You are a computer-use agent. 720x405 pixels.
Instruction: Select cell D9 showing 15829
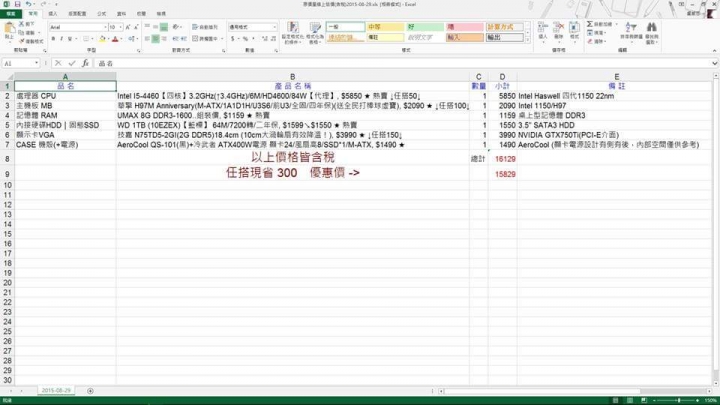click(x=502, y=174)
